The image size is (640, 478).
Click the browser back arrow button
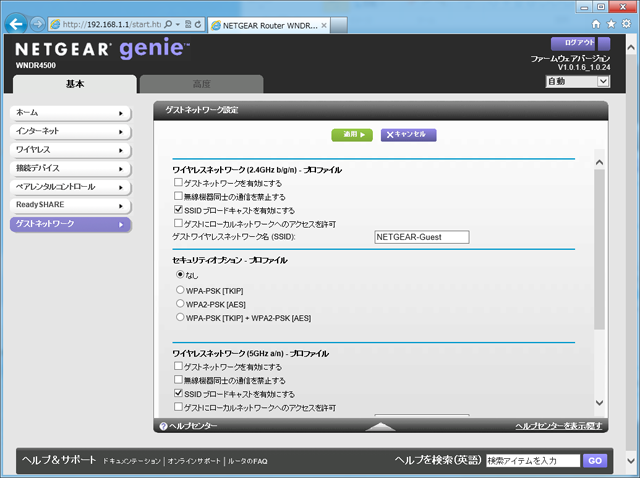tap(17, 23)
